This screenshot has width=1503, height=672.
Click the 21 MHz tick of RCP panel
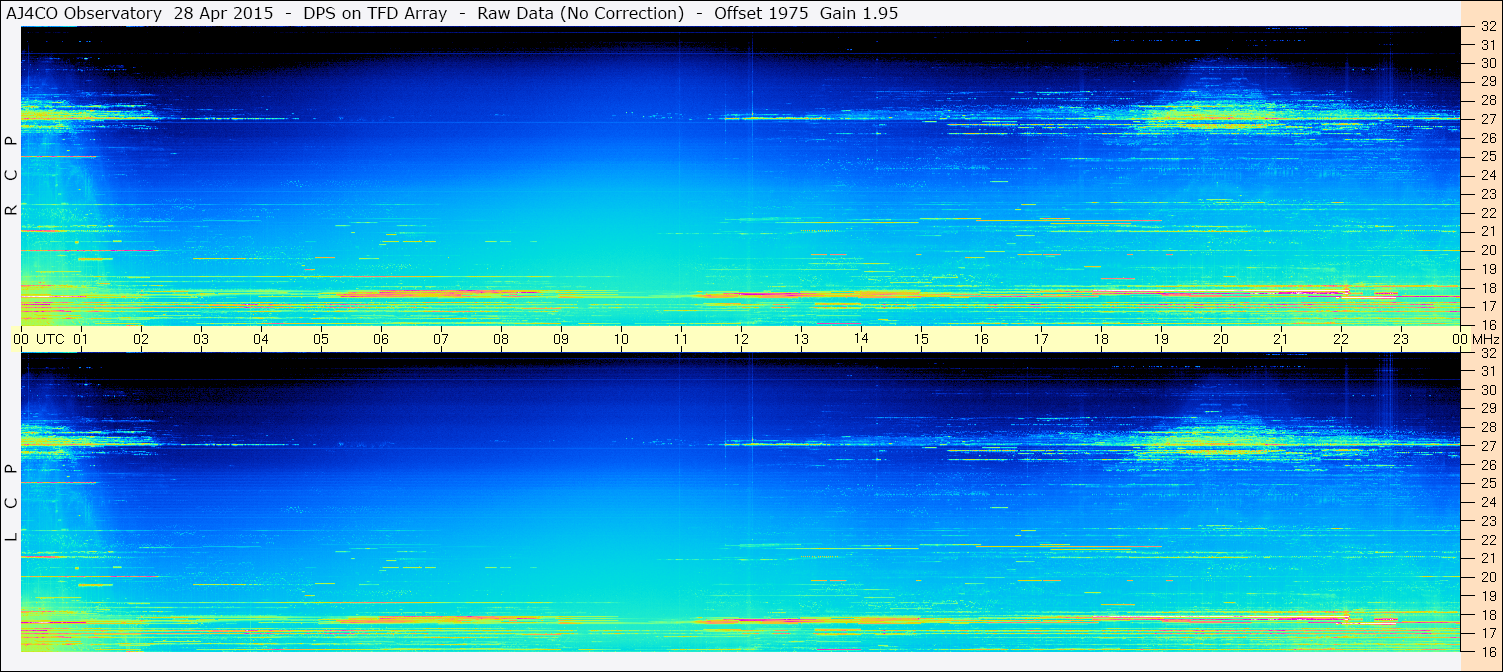[x=1488, y=231]
